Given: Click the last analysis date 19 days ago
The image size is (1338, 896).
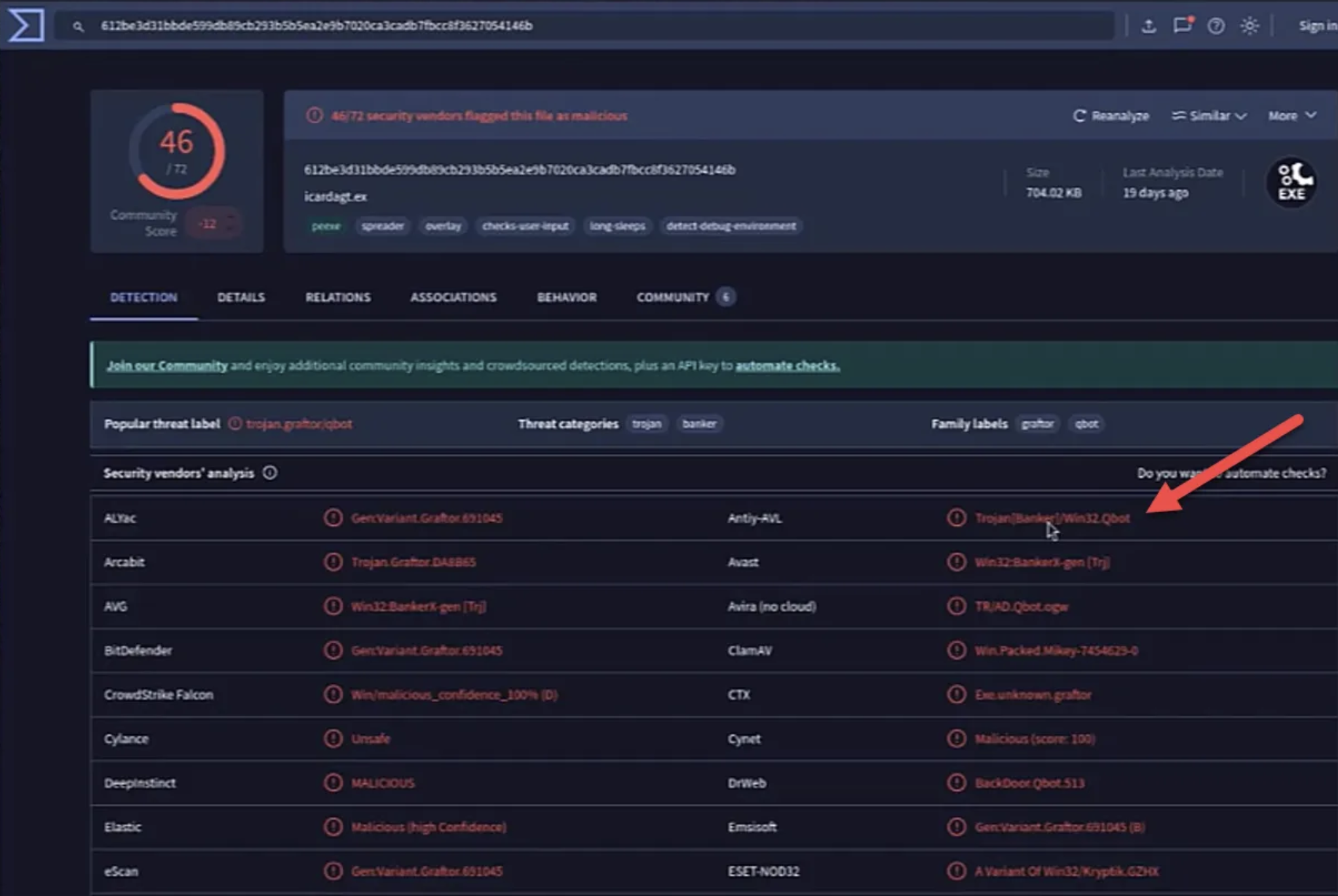Looking at the screenshot, I should pos(1155,193).
